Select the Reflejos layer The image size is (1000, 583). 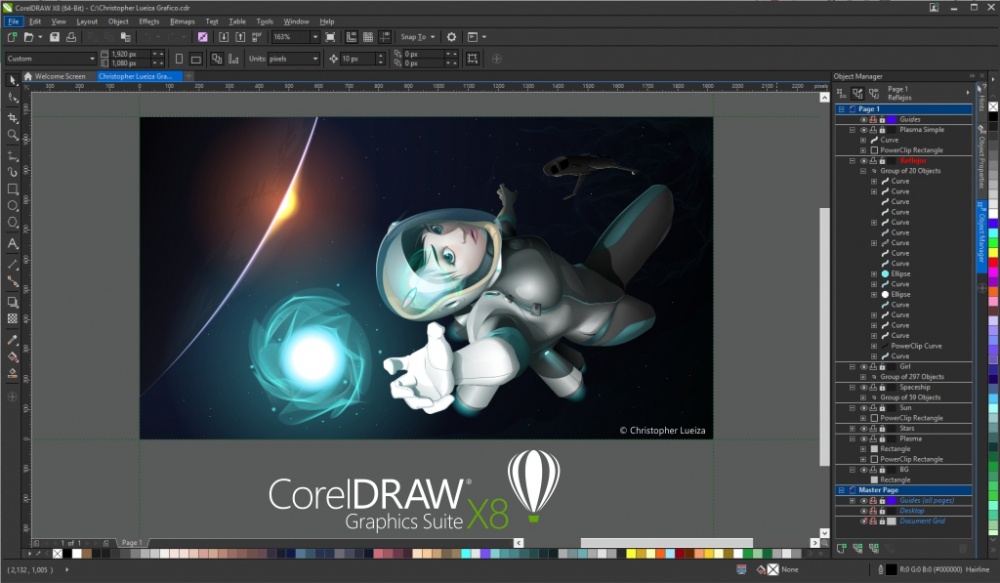click(x=913, y=161)
